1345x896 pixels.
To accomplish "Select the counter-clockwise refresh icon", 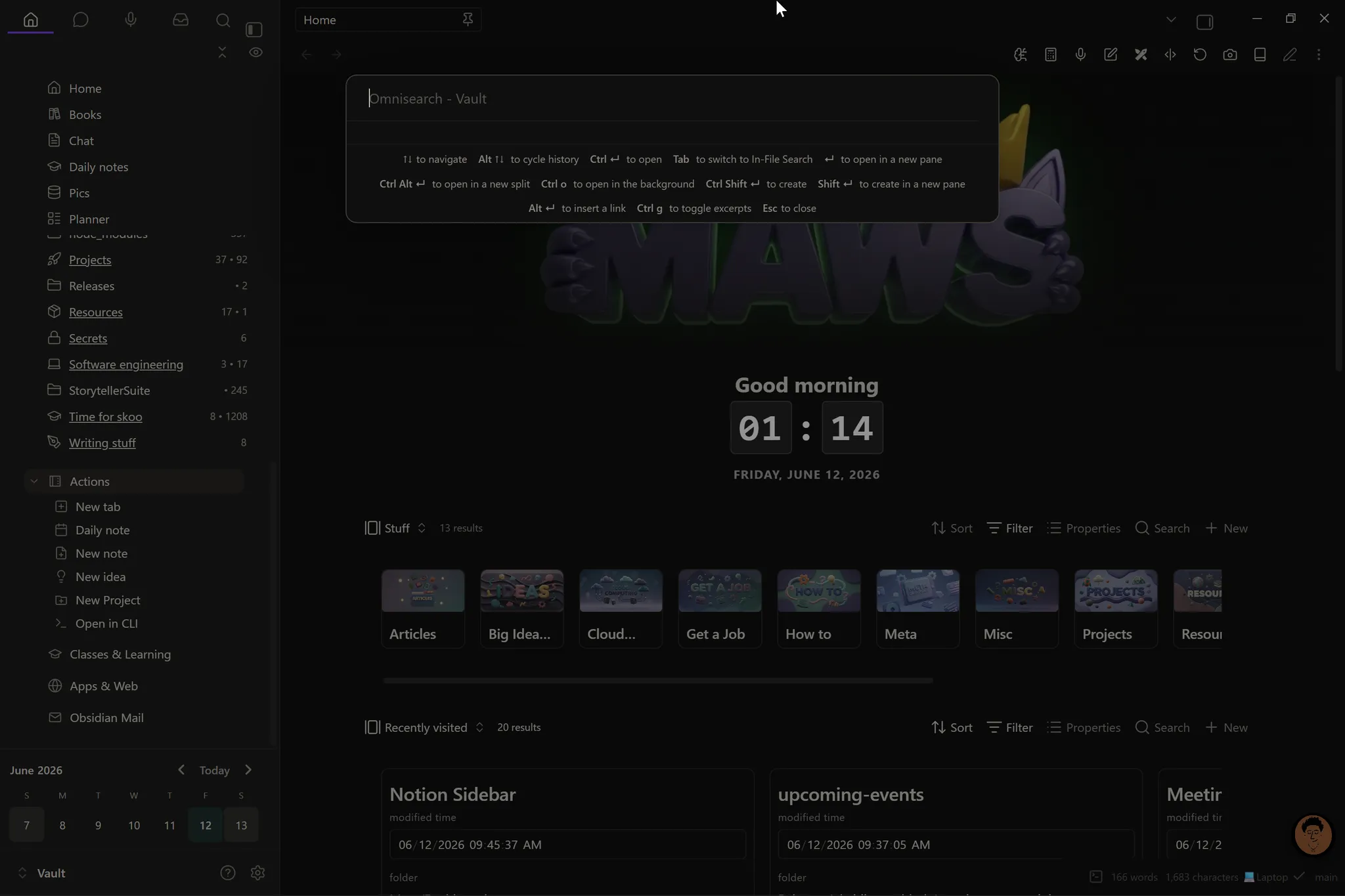I will pos(1200,54).
